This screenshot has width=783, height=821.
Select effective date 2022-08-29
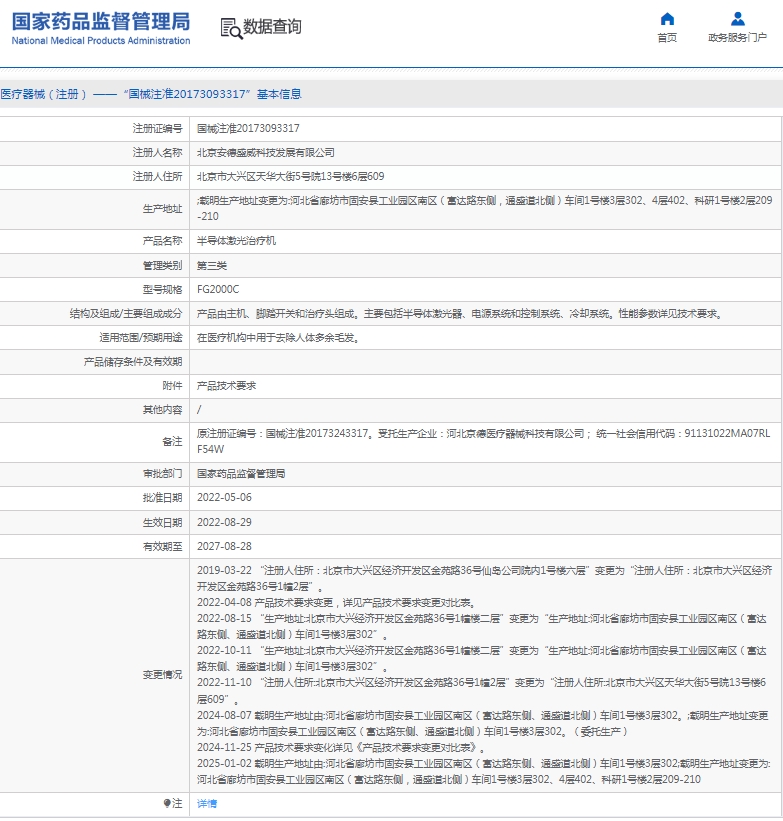(x=224, y=522)
